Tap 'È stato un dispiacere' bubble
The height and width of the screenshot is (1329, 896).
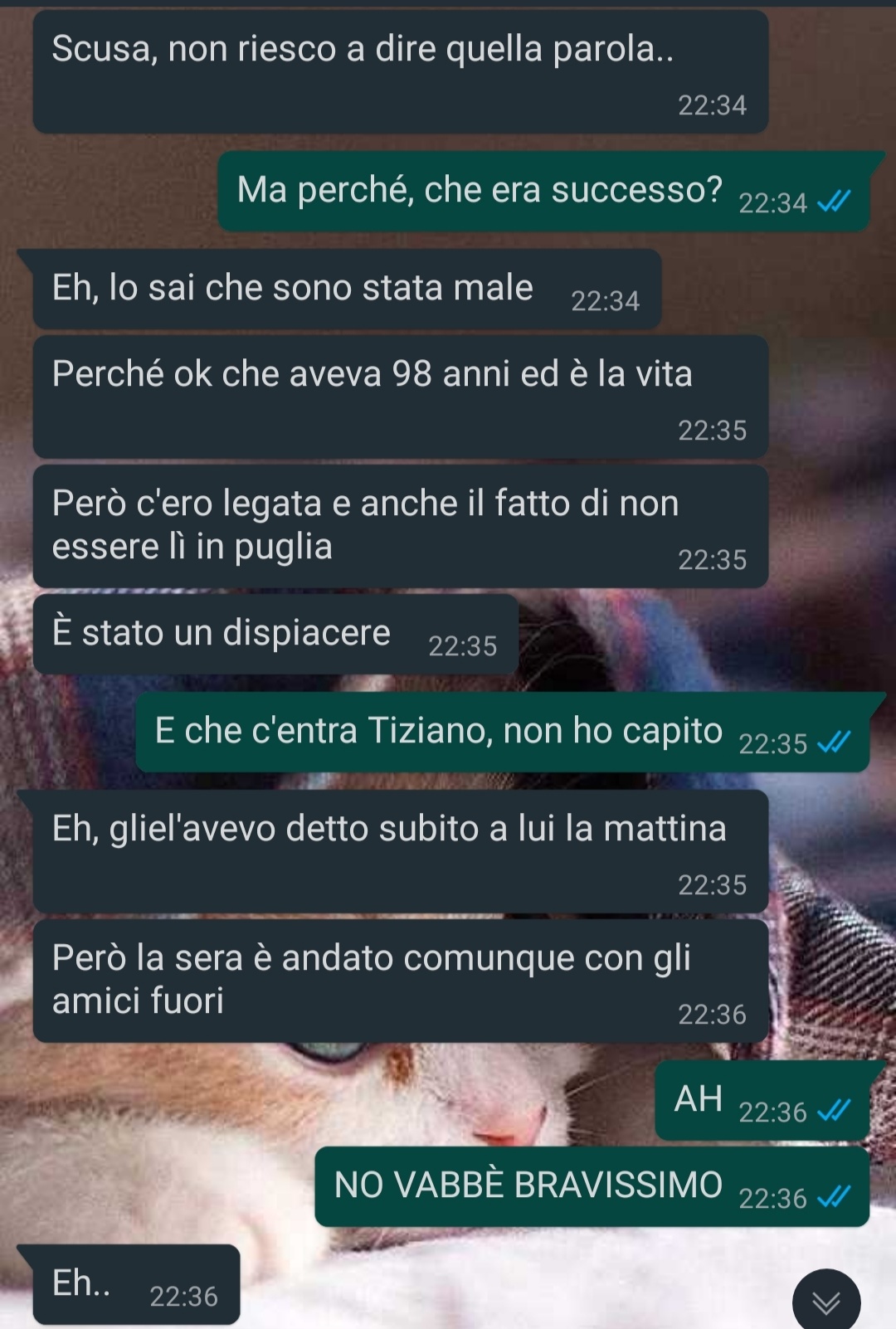[275, 634]
